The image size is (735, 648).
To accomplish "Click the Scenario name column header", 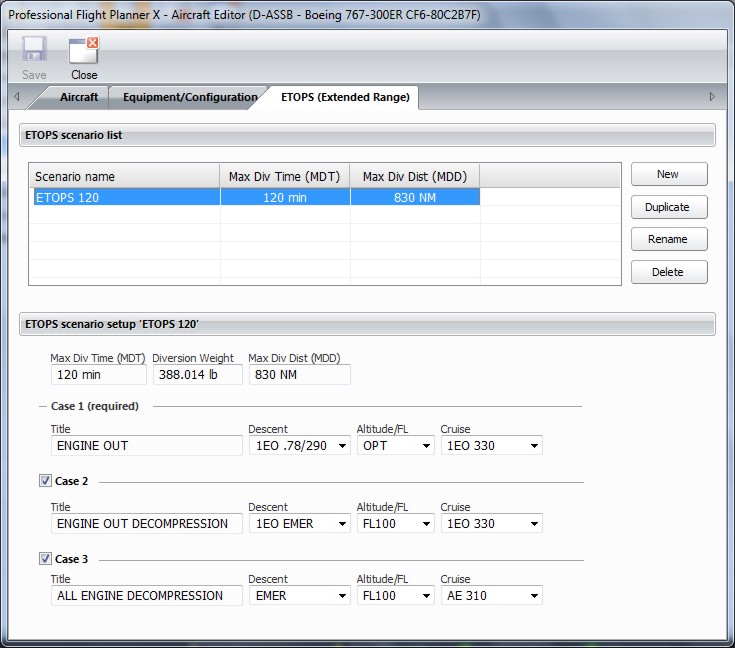I will (x=124, y=177).
